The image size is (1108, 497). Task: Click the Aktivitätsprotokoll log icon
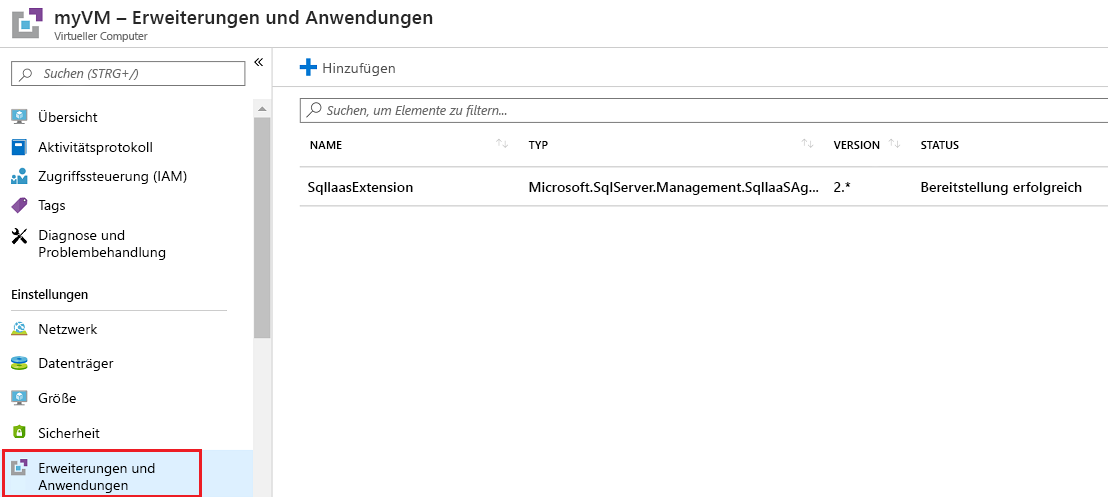point(19,147)
